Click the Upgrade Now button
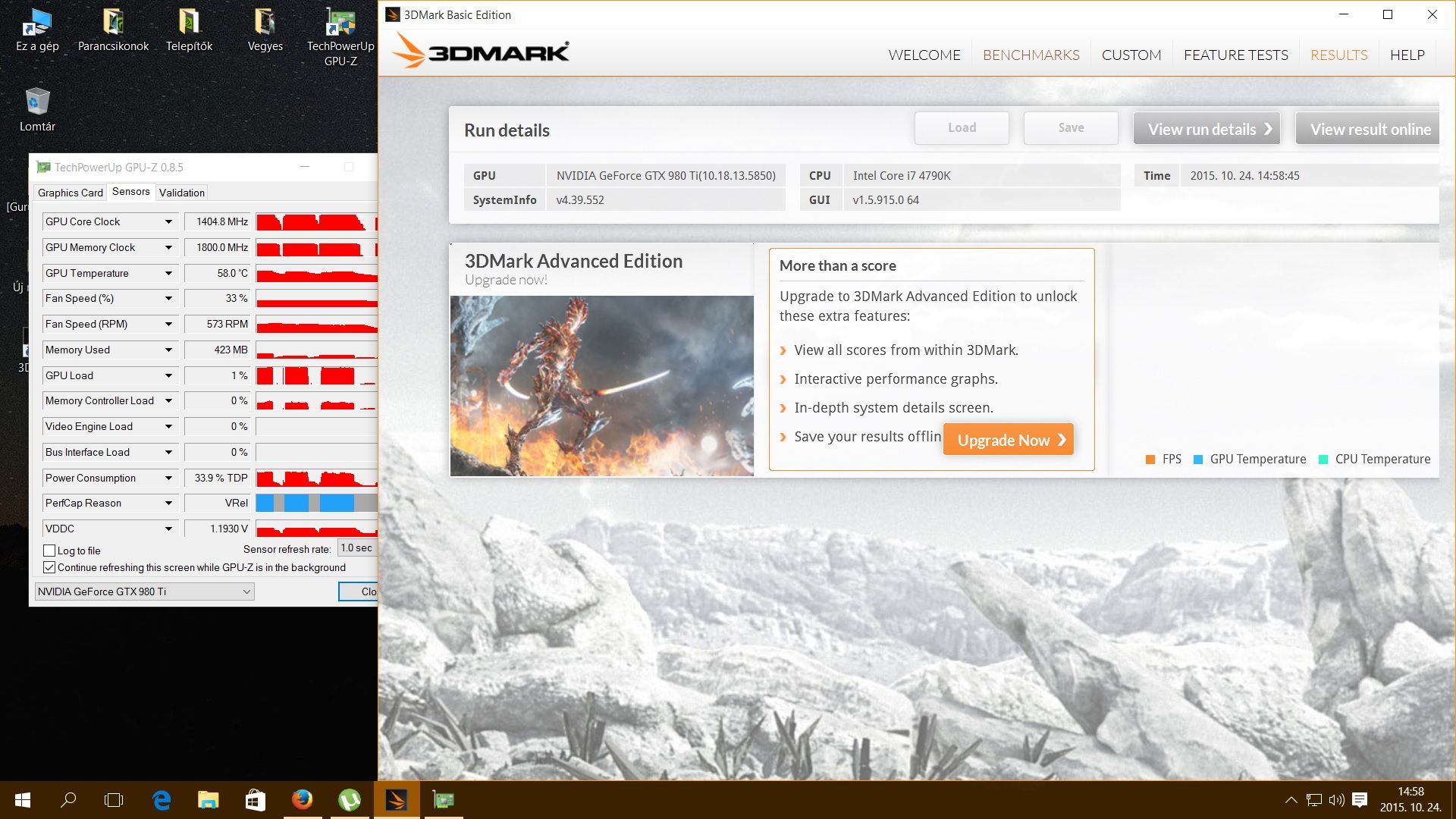This screenshot has width=1456, height=819. pyautogui.click(x=1008, y=440)
